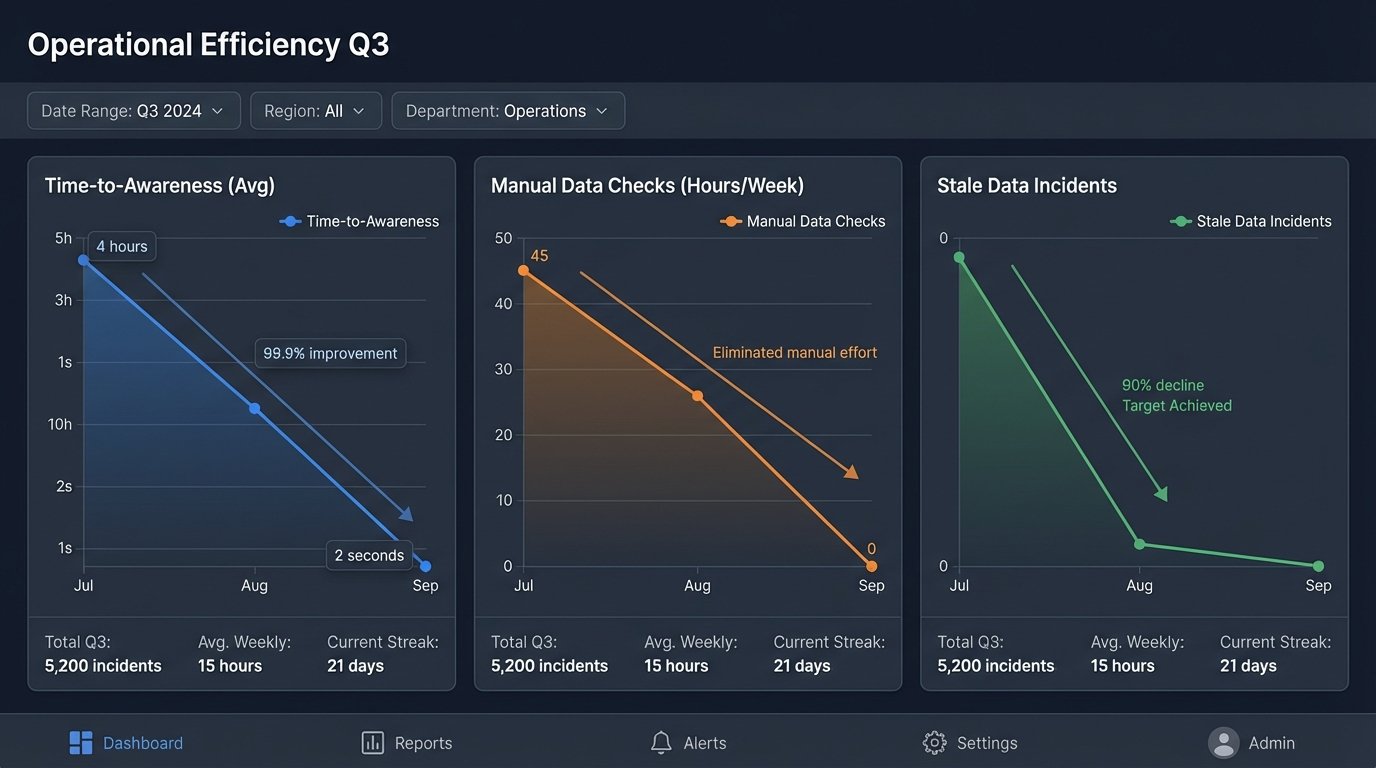
Task: Open the Department: Operations dropdown
Action: point(508,110)
